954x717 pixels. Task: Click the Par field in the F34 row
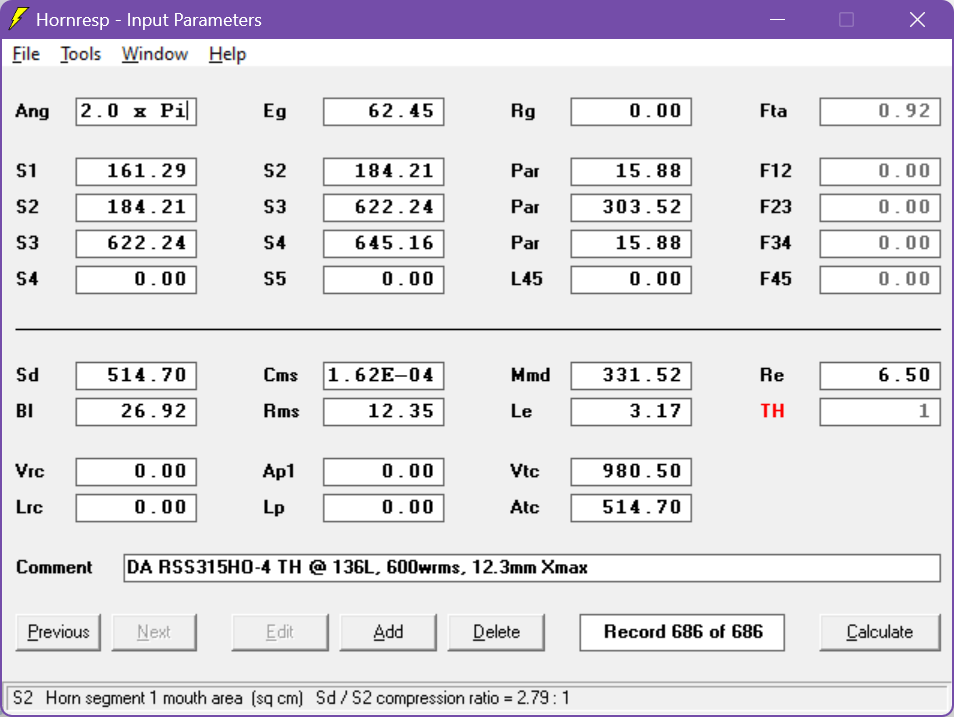[632, 243]
